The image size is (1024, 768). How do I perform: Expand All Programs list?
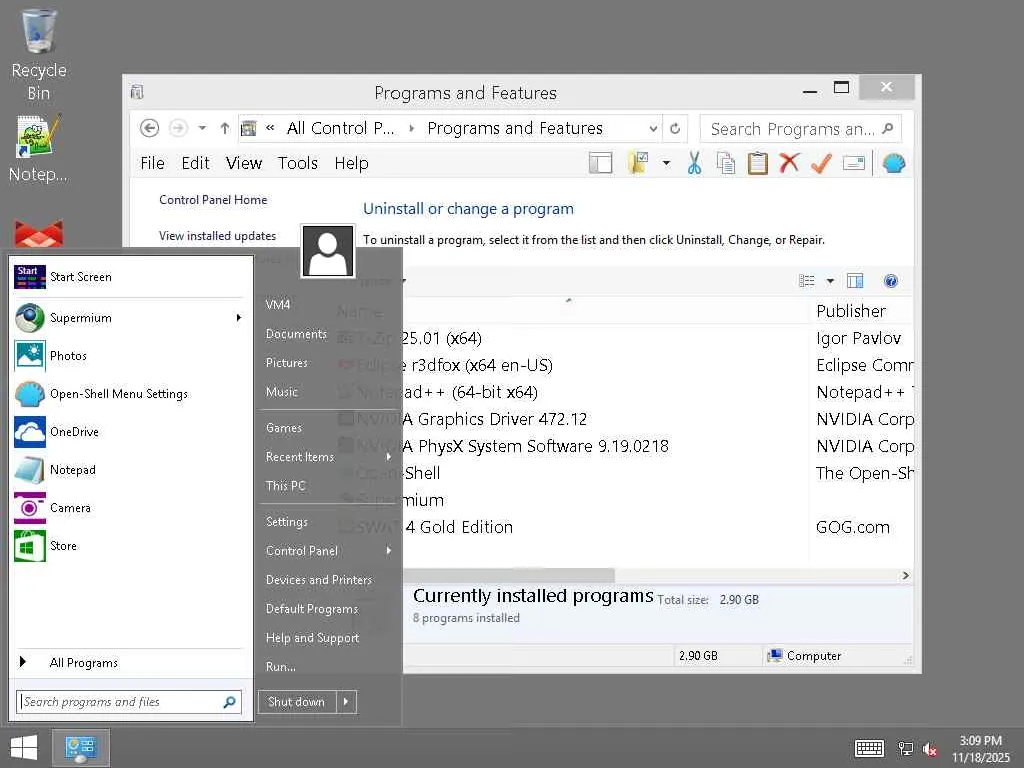[x=129, y=663]
